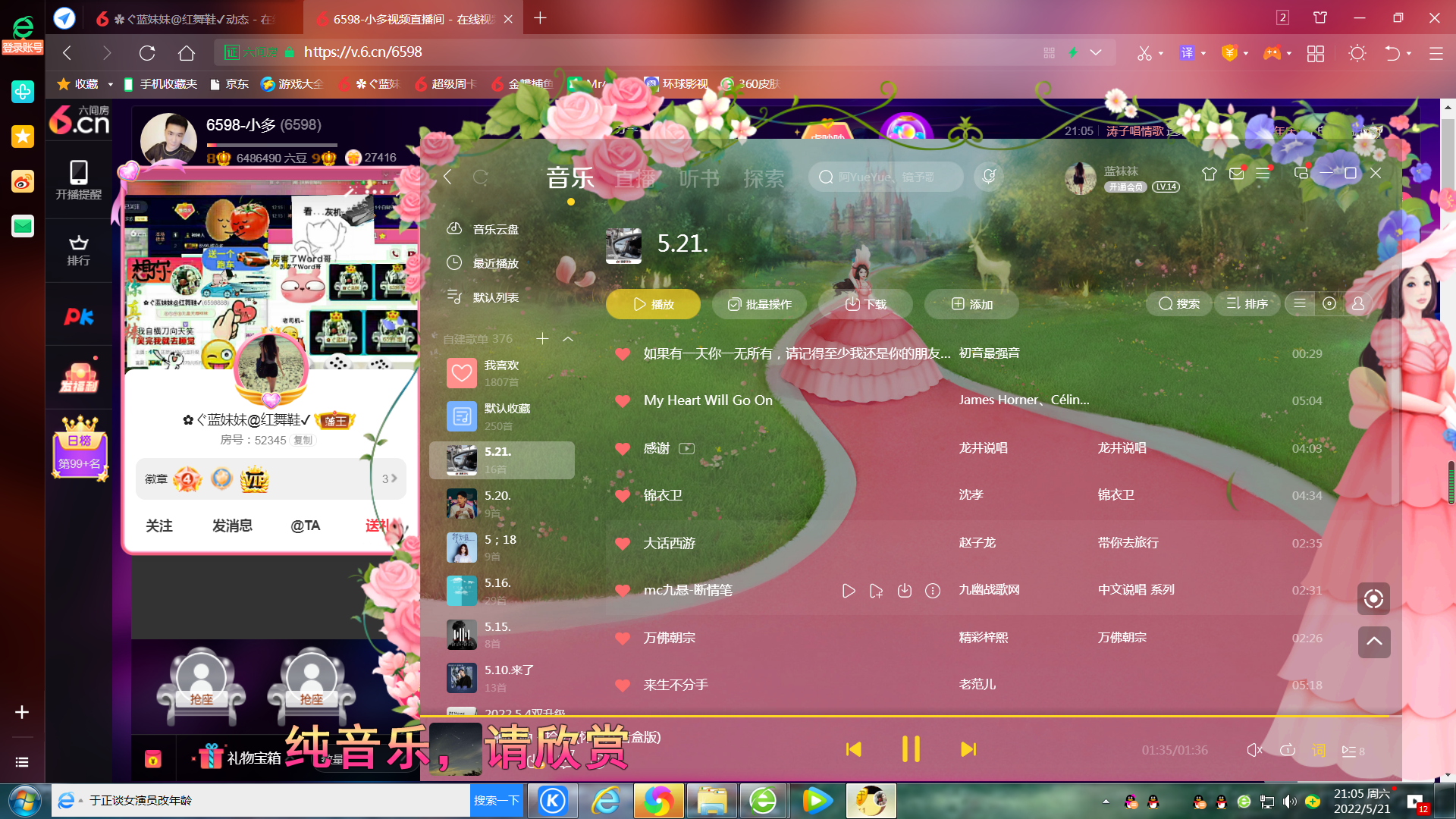
Task: Click 发消息 on the user card
Action: point(232,526)
